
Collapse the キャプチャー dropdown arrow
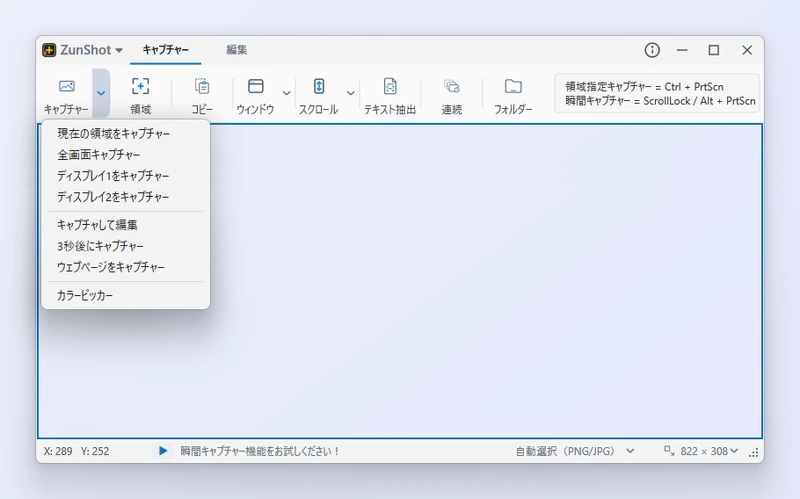101,93
